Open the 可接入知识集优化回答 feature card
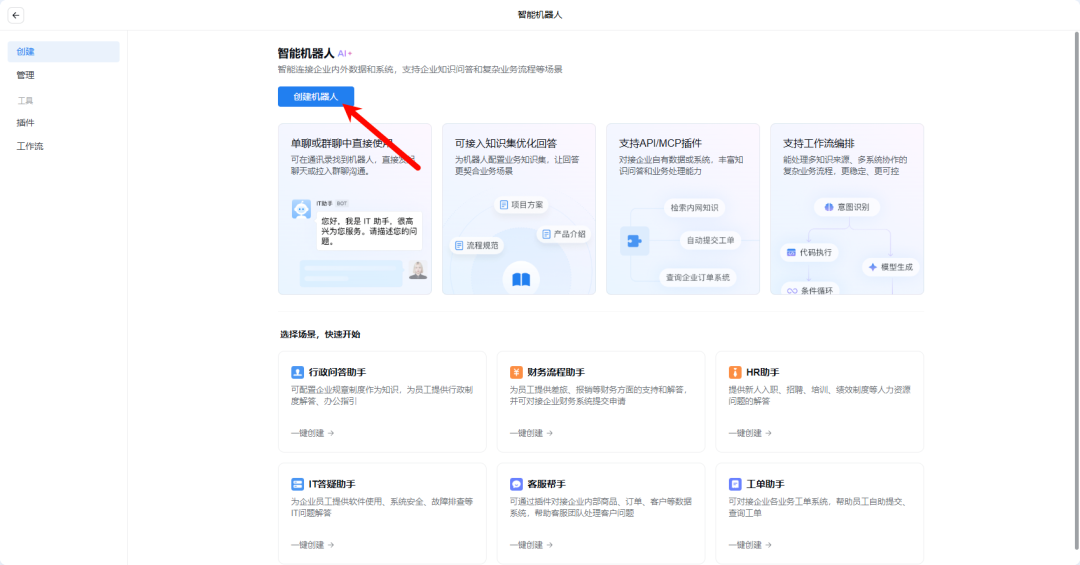 [519, 209]
